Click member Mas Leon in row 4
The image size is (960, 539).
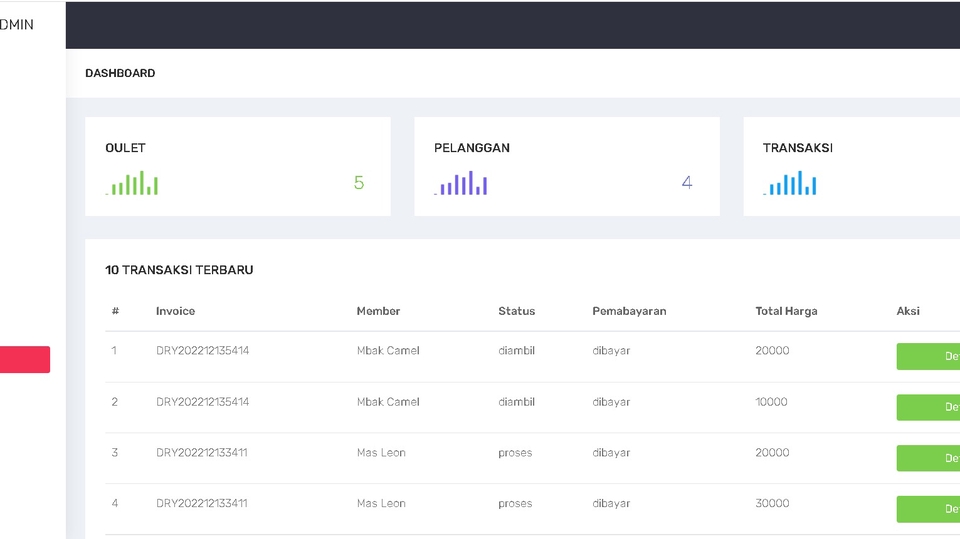(x=381, y=503)
